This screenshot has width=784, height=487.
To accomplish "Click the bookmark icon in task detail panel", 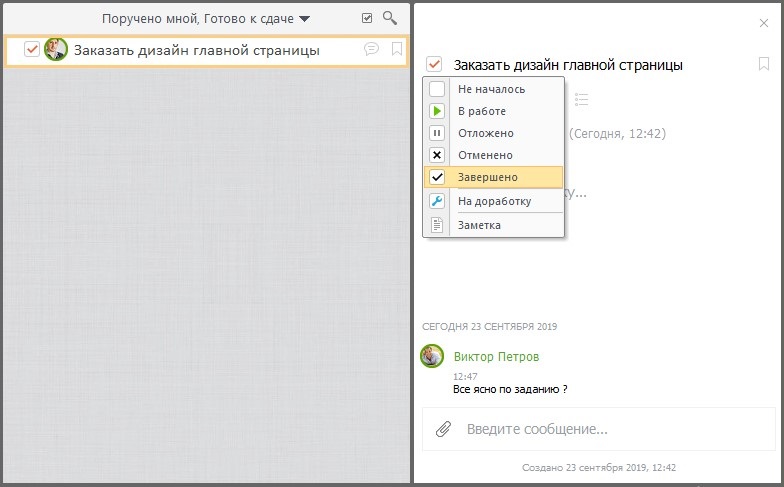I will point(764,64).
